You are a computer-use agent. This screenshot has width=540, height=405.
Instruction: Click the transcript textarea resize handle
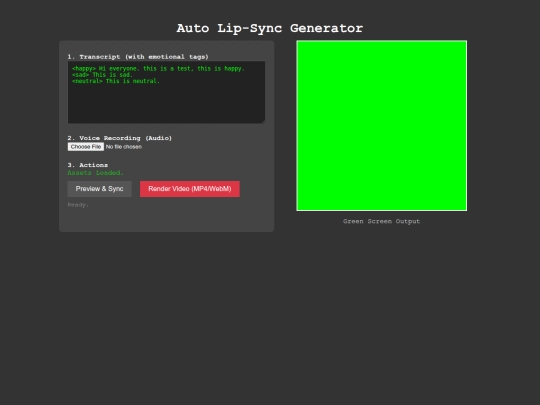tap(263, 121)
